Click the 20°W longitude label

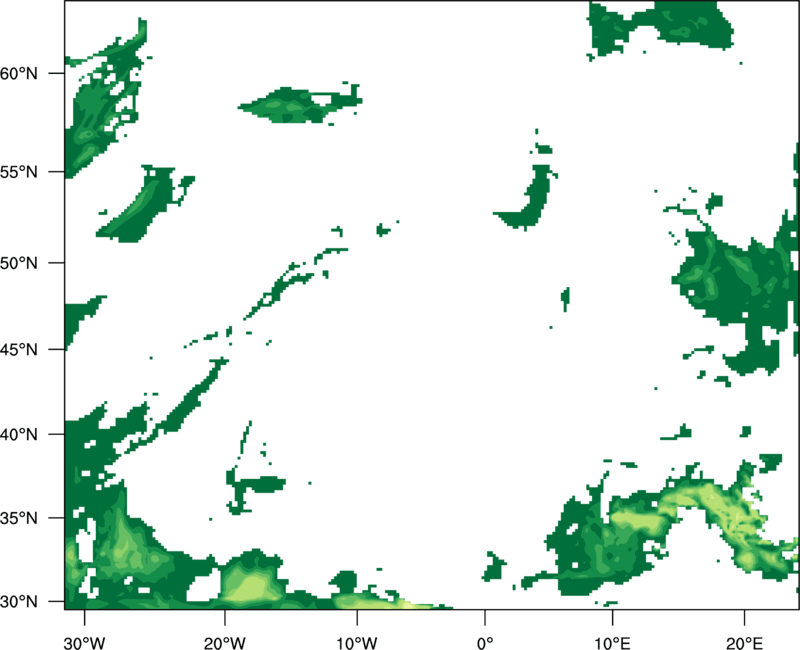tap(225, 643)
